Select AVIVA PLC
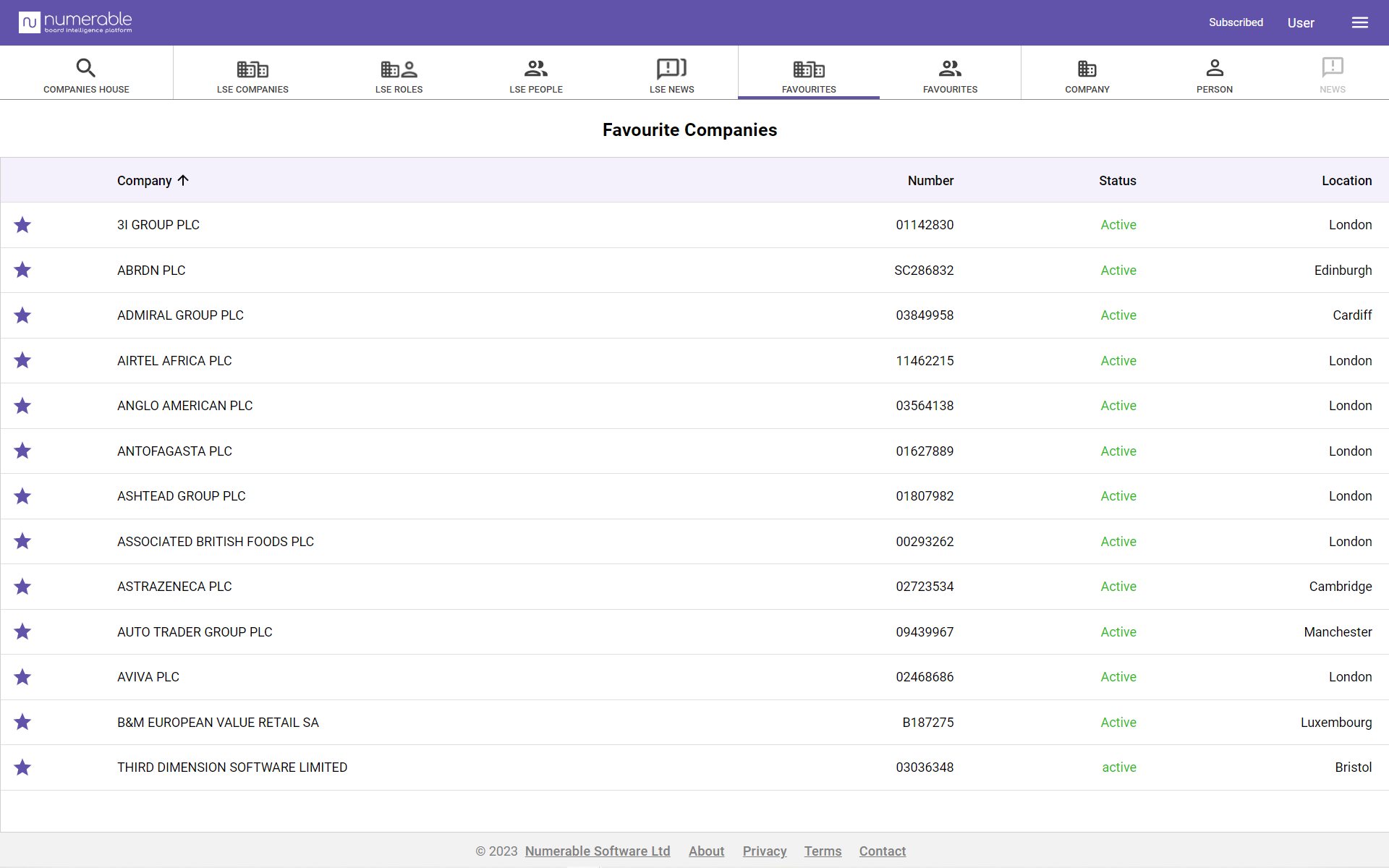This screenshot has height=868, width=1389. click(x=148, y=677)
